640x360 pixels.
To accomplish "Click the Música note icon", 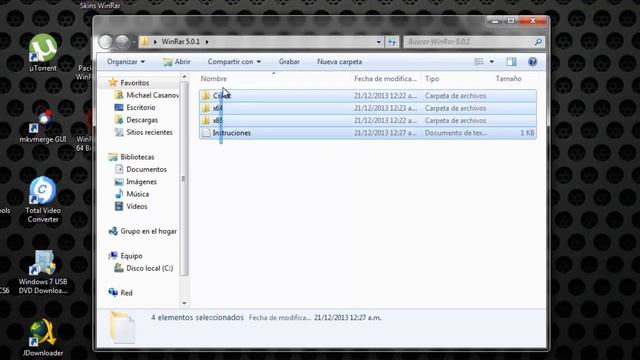I will [x=119, y=194].
